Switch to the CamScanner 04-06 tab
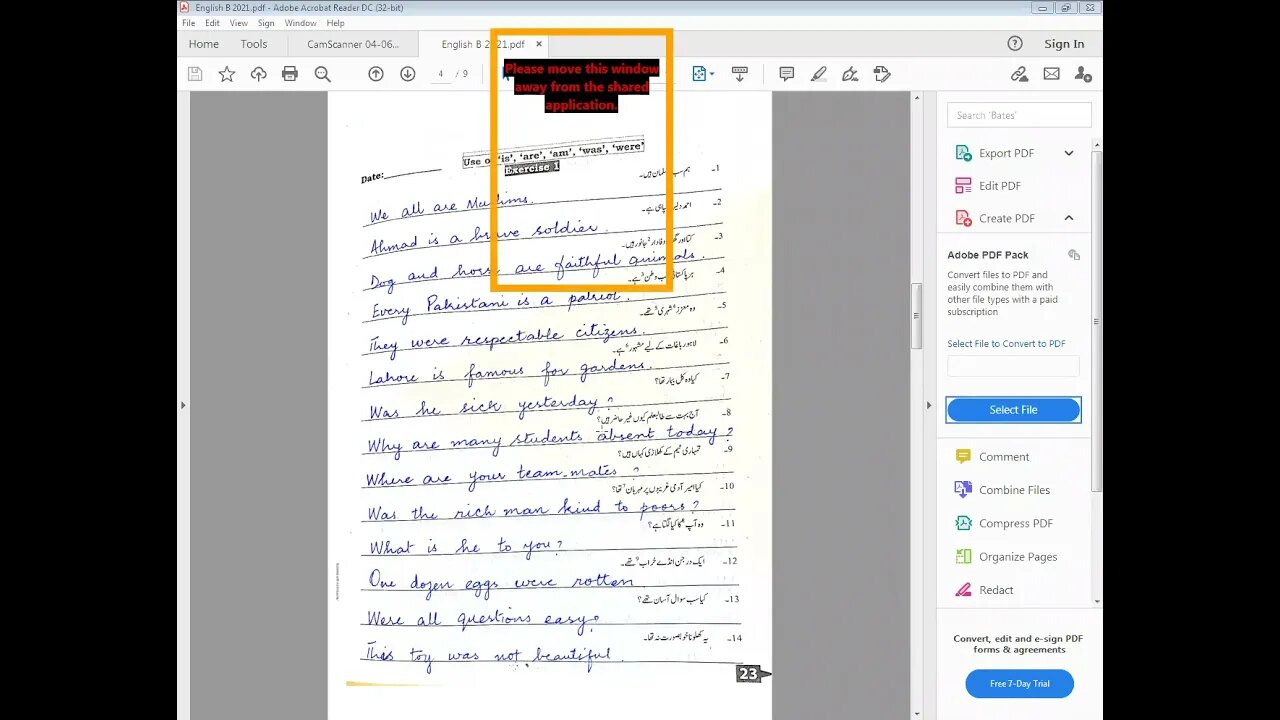 click(x=353, y=44)
